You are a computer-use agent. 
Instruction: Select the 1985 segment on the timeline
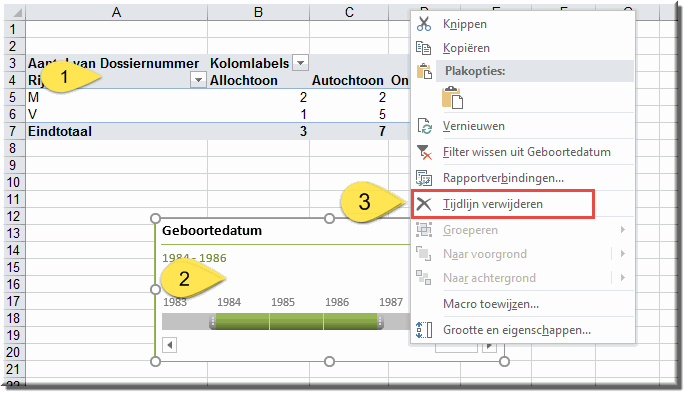297,321
